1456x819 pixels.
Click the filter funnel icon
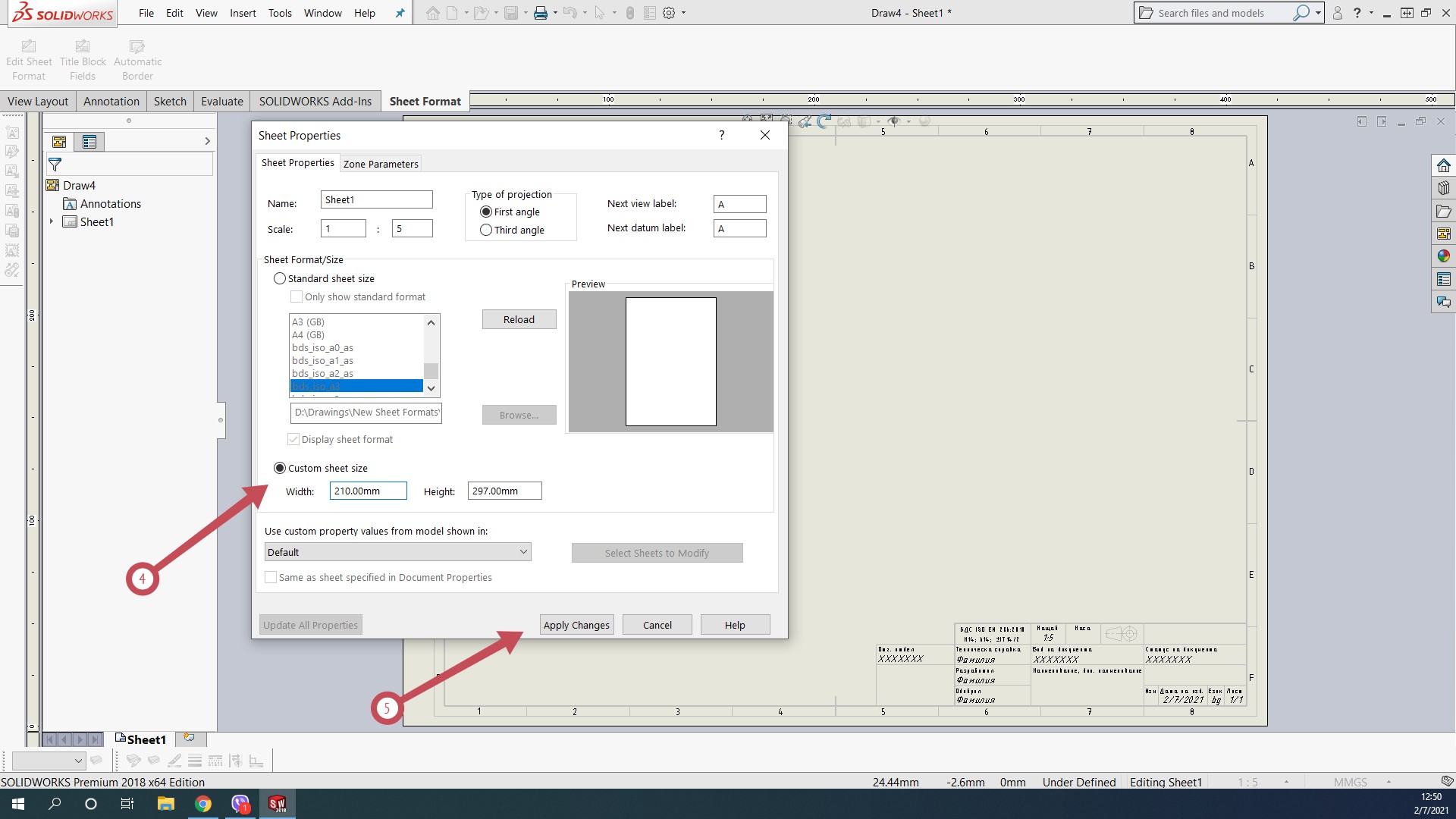pyautogui.click(x=55, y=165)
